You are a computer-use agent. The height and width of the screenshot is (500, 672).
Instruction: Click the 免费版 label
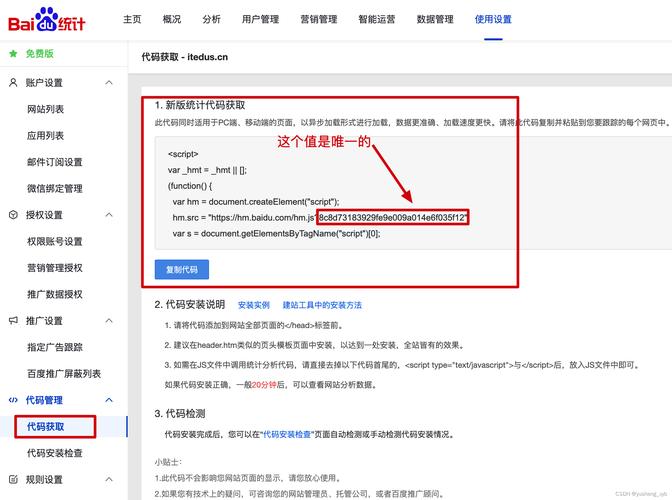39,54
